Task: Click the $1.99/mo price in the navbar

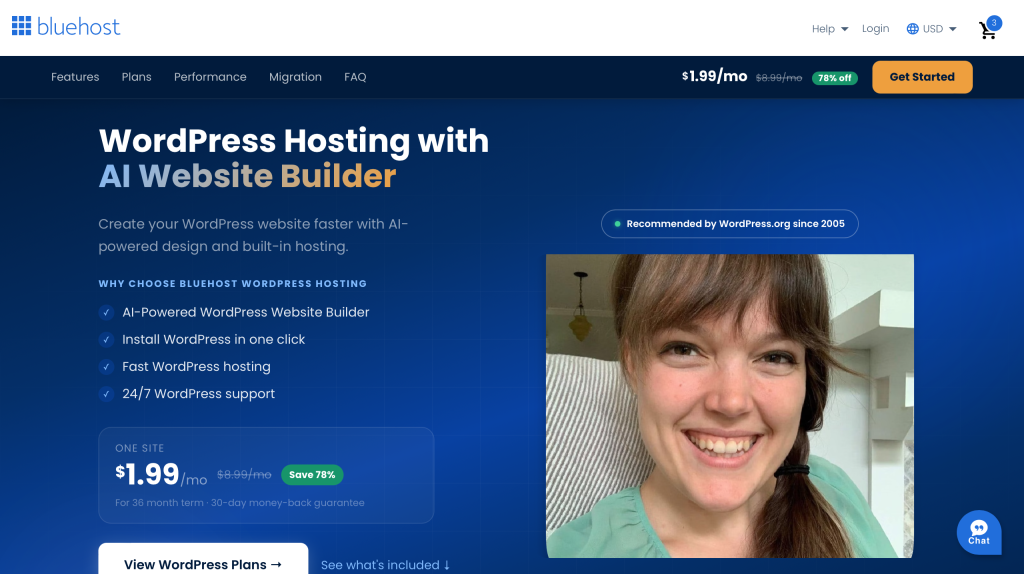Action: [x=714, y=76]
